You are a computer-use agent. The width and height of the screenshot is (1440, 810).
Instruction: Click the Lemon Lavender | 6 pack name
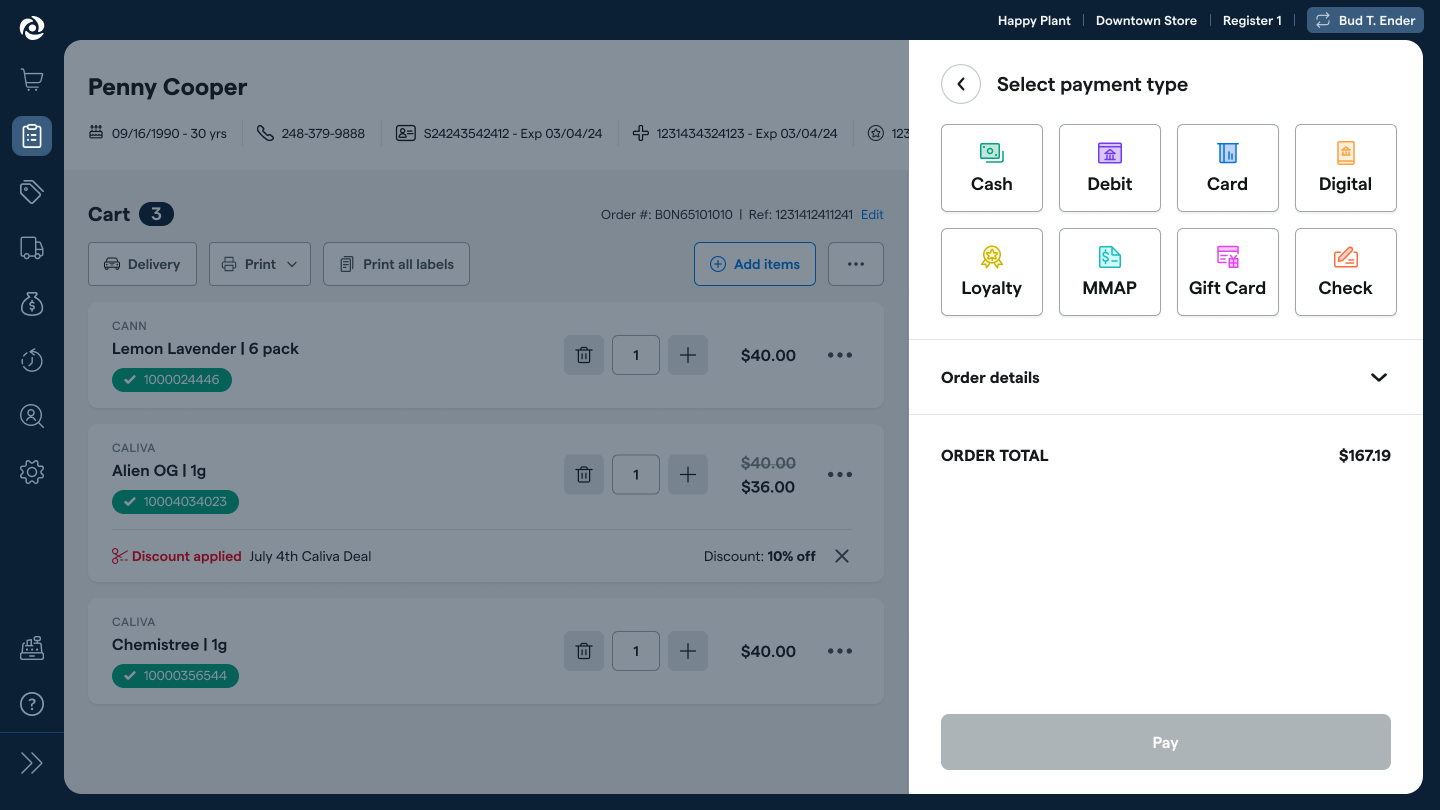point(205,349)
